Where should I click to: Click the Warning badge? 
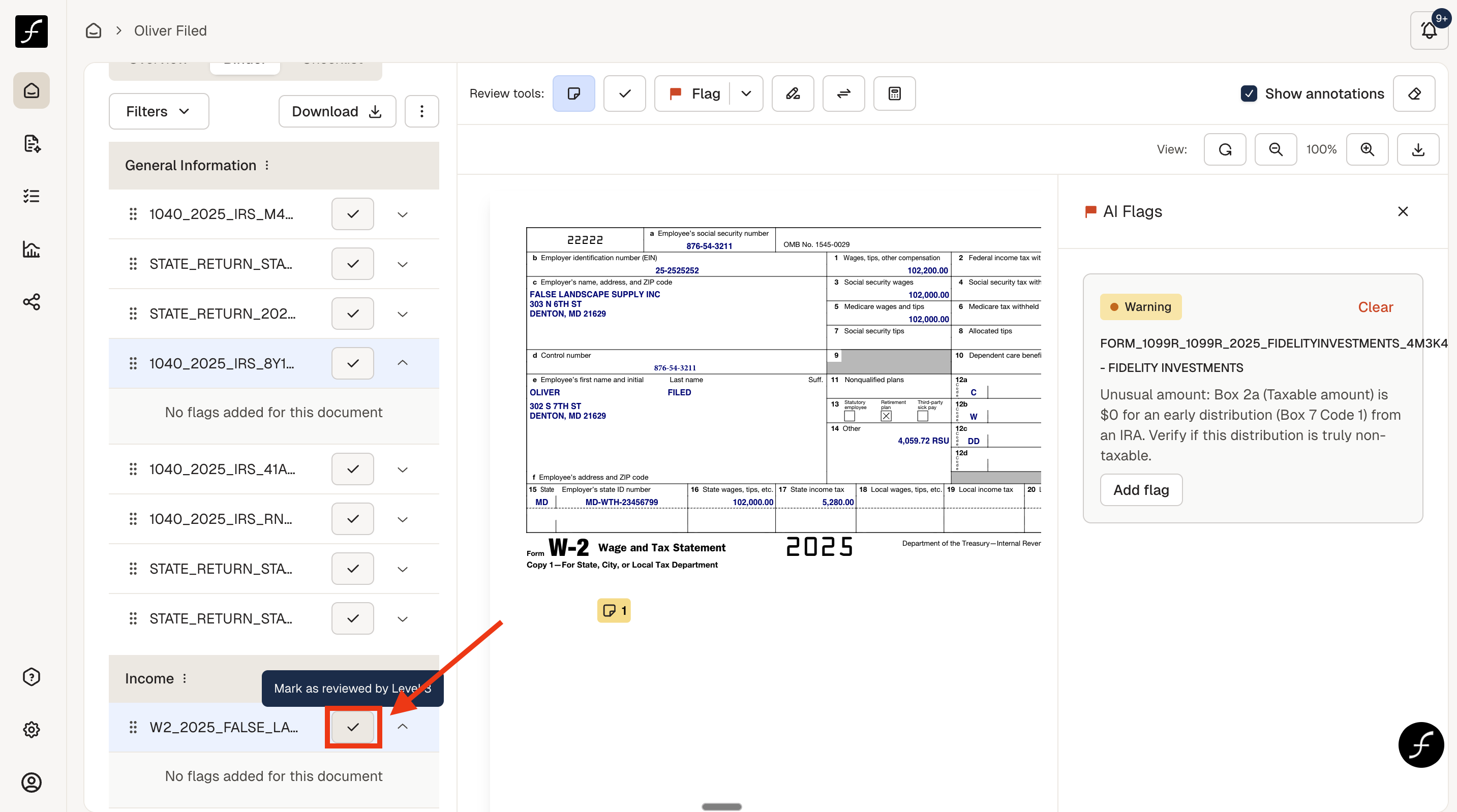coord(1140,306)
